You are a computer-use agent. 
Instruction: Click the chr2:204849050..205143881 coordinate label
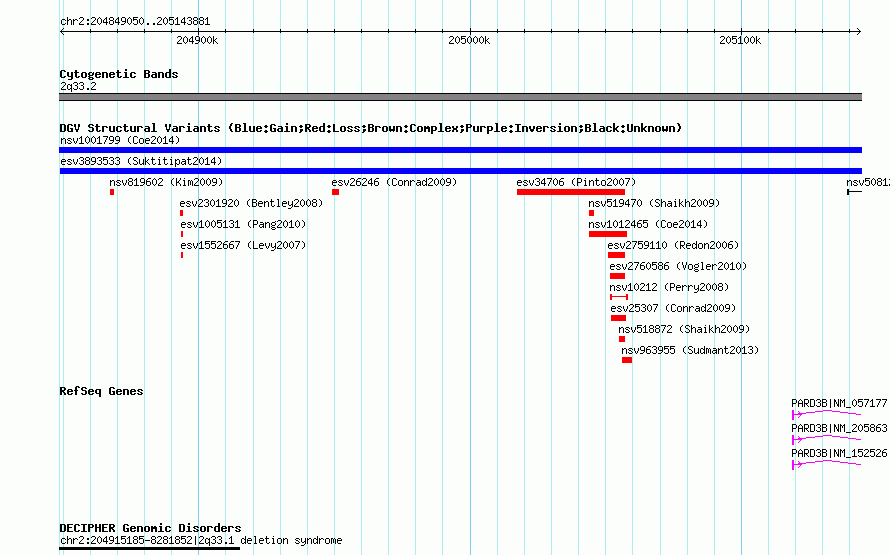pos(135,22)
